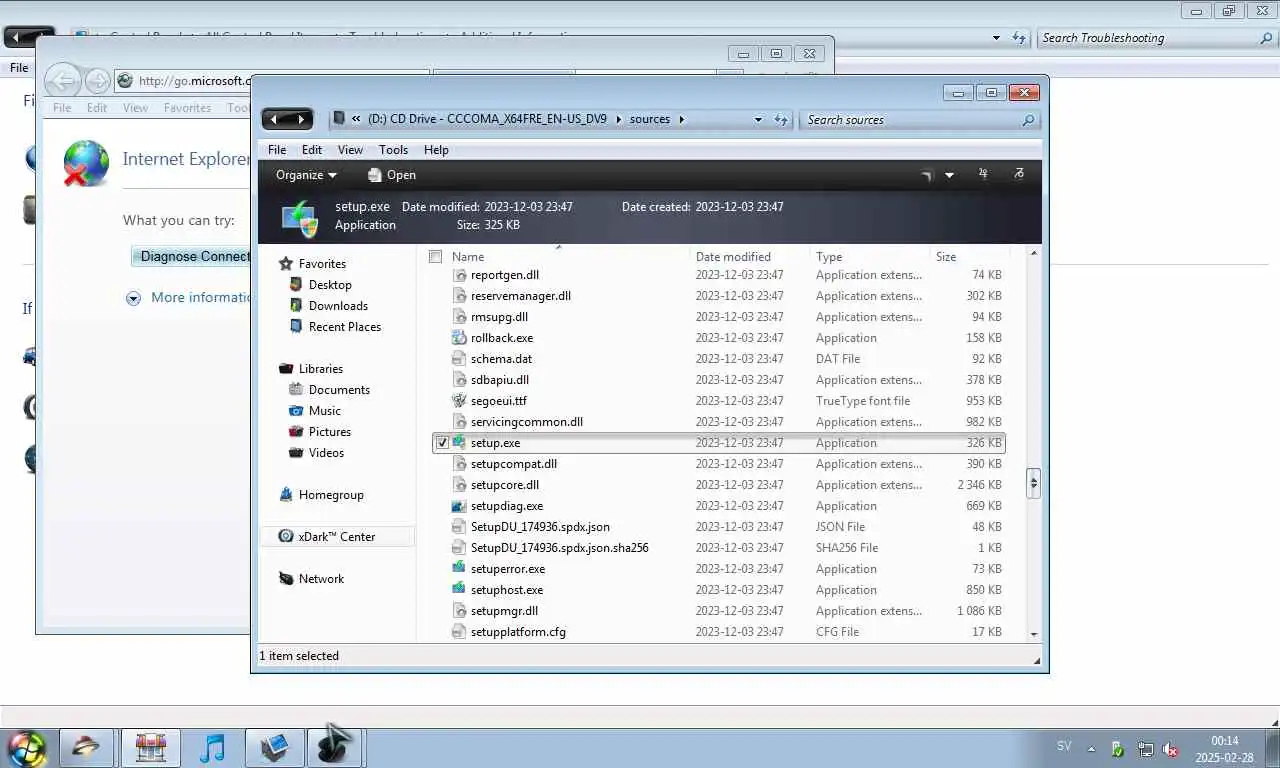This screenshot has width=1280, height=768.
Task: Click Diagnose Connection button in Internet Explorer
Action: tap(192, 256)
